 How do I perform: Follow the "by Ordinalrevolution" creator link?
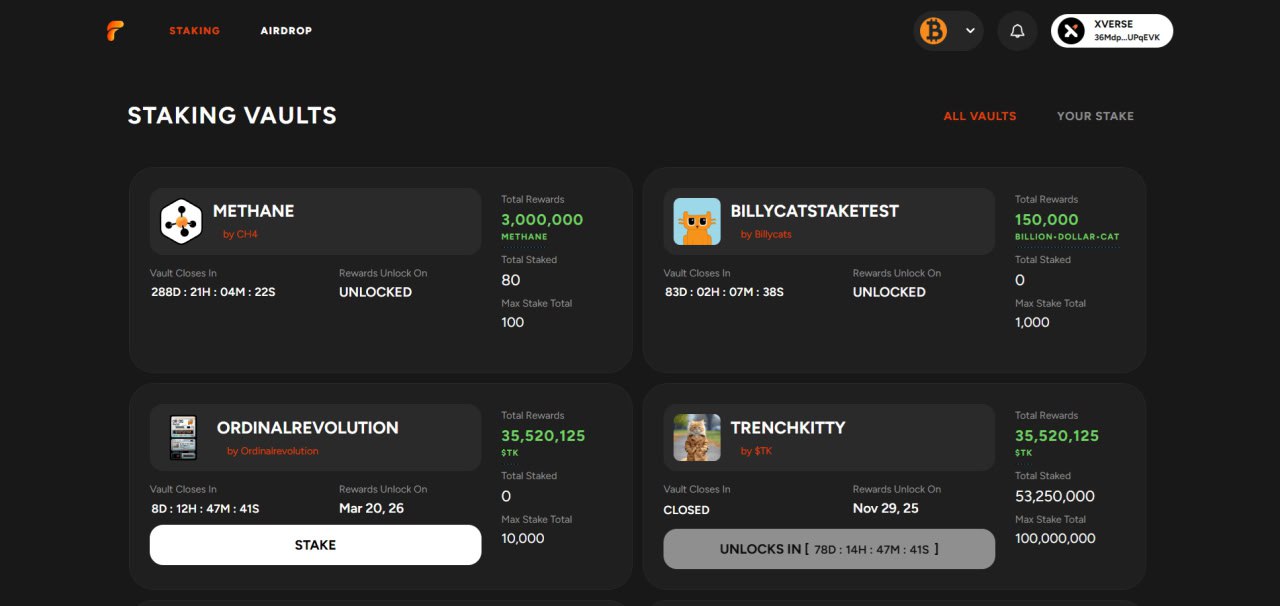coord(272,451)
